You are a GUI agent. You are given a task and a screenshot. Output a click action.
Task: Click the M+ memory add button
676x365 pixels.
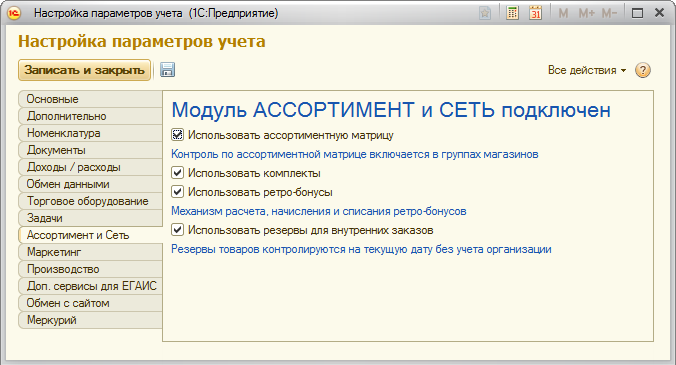point(586,13)
